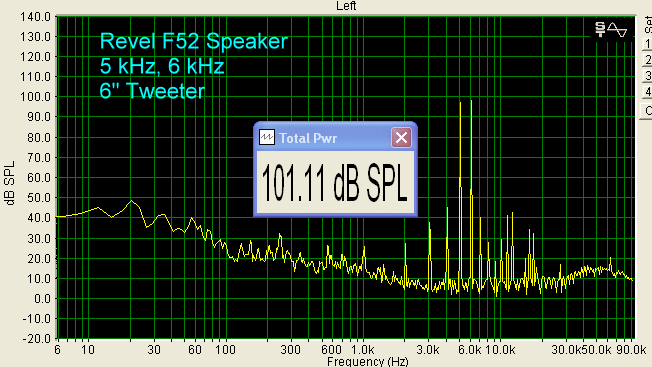Click the 101.11 dB SPL readout value
The image size is (652, 367).
[x=335, y=183]
